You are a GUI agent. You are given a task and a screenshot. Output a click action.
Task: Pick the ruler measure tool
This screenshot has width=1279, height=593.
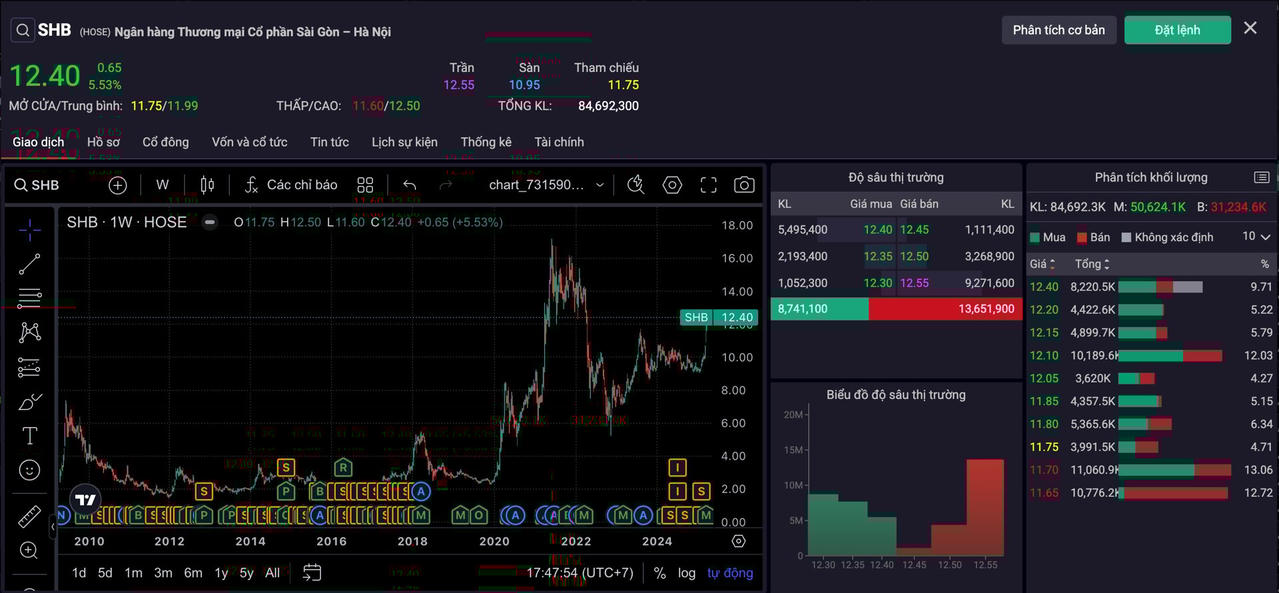click(x=30, y=516)
